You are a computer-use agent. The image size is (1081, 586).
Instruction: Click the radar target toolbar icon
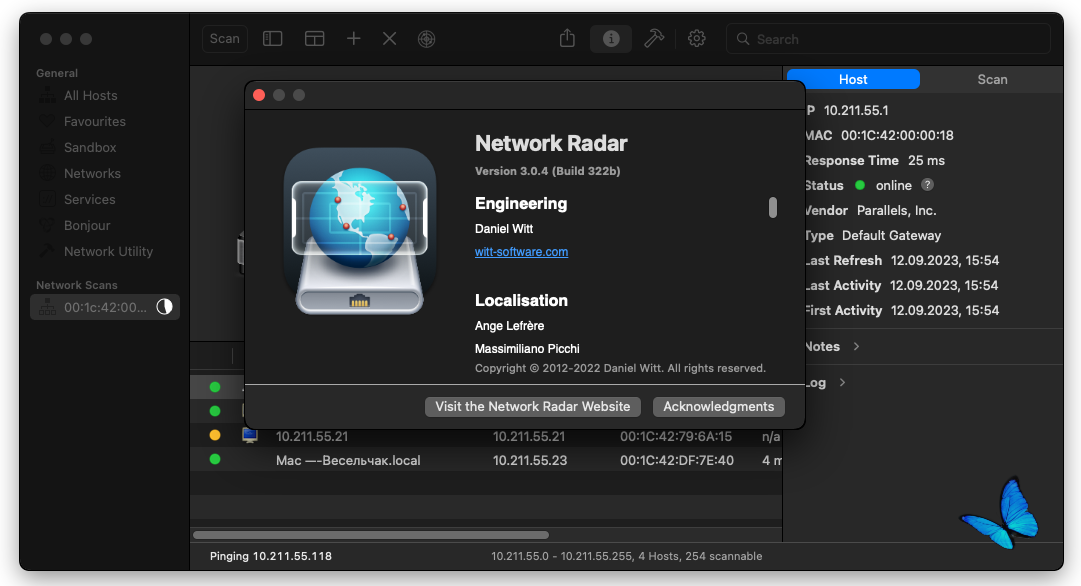pos(427,39)
